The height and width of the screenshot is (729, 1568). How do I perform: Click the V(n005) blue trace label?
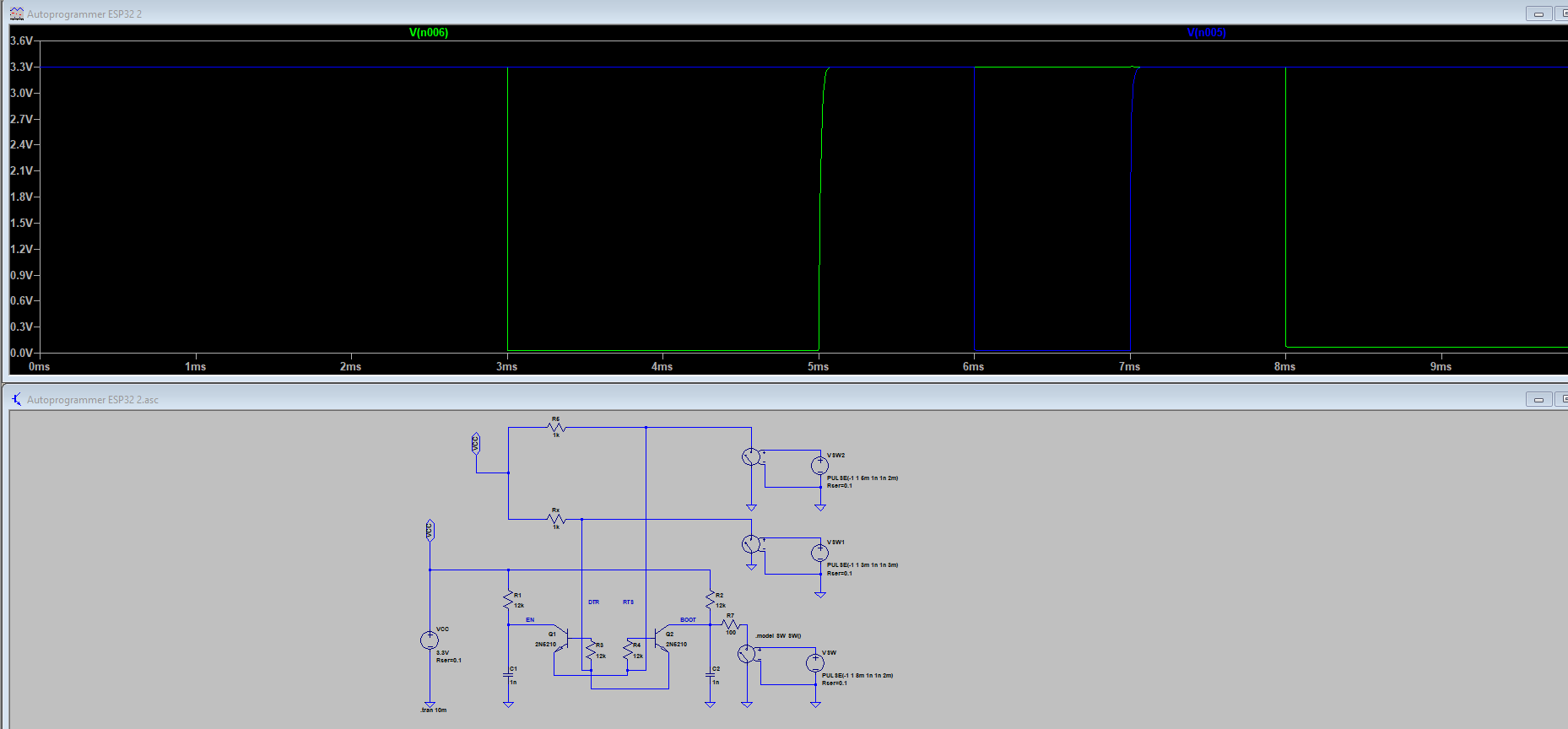tap(1206, 33)
